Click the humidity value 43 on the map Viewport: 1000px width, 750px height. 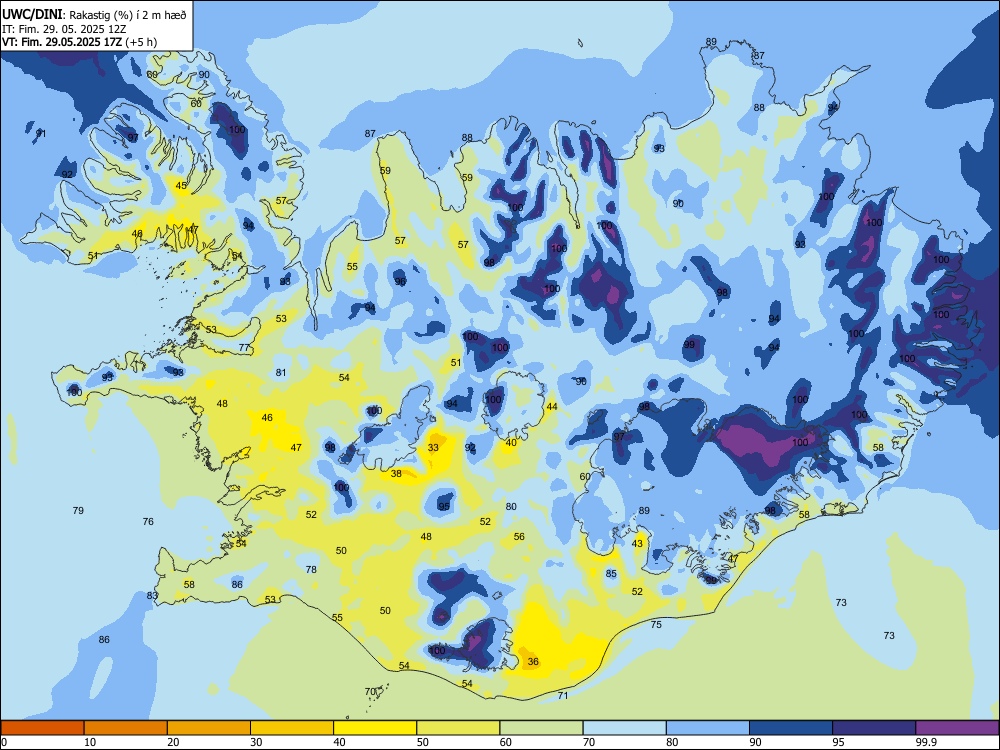point(637,544)
